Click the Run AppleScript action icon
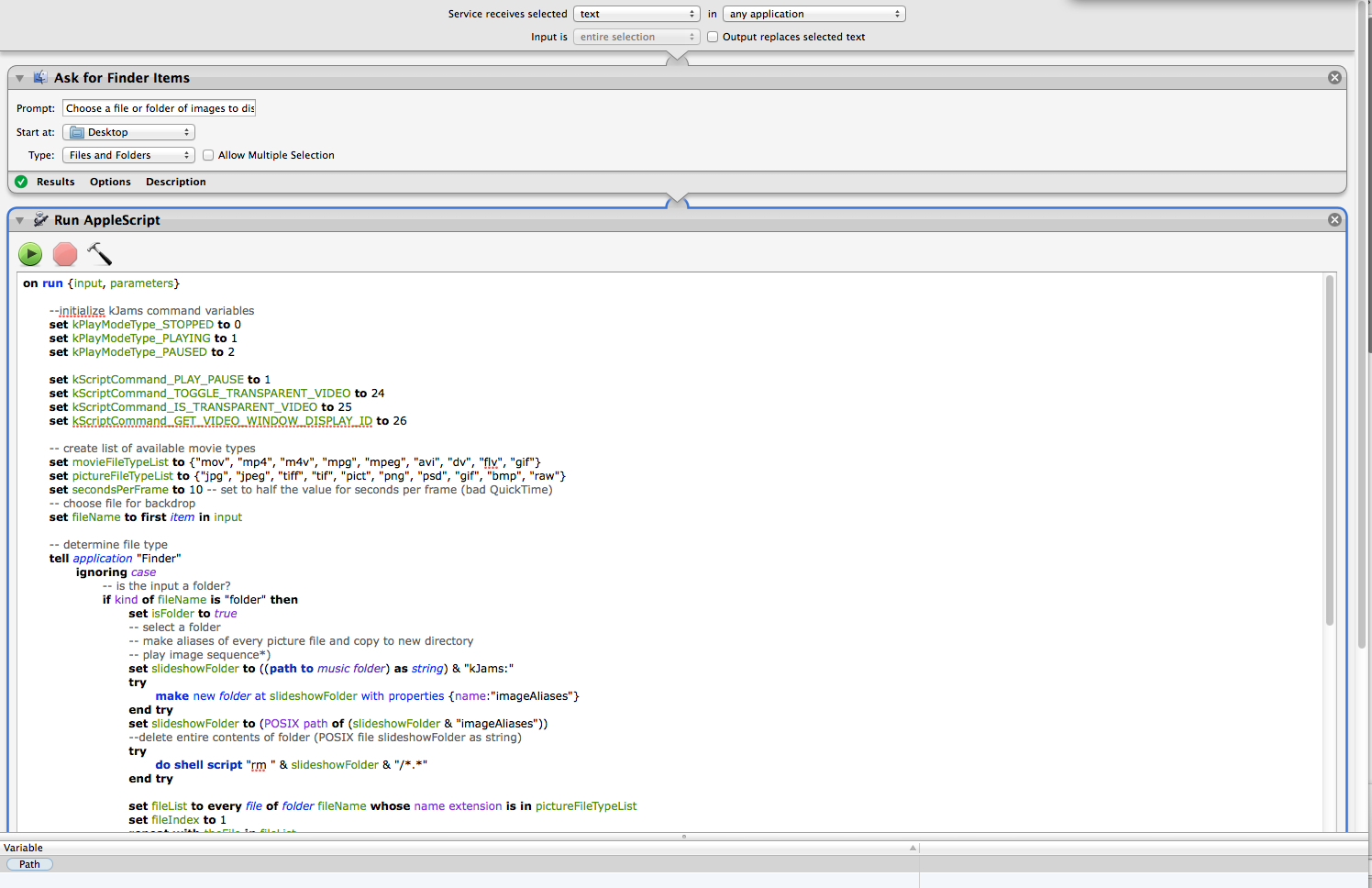Viewport: 1372px width, 888px height. pos(40,220)
